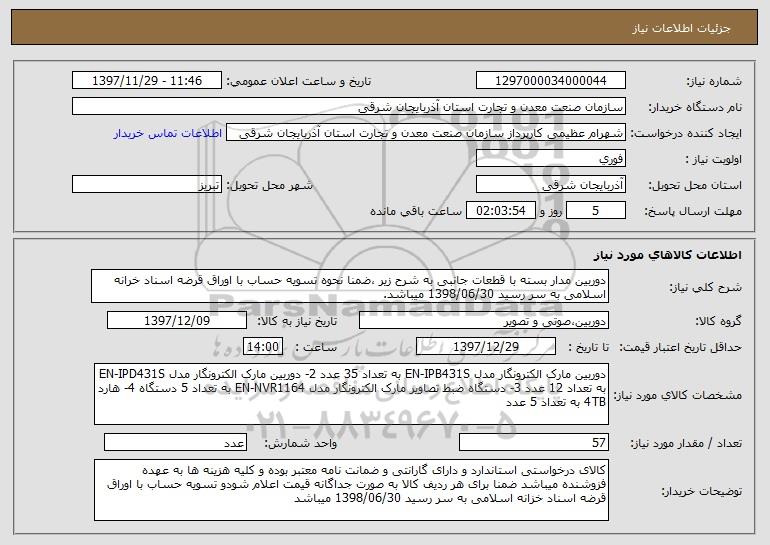Click the header جزئیات اطلاعات نیاز
The image size is (770, 545).
point(681,28)
